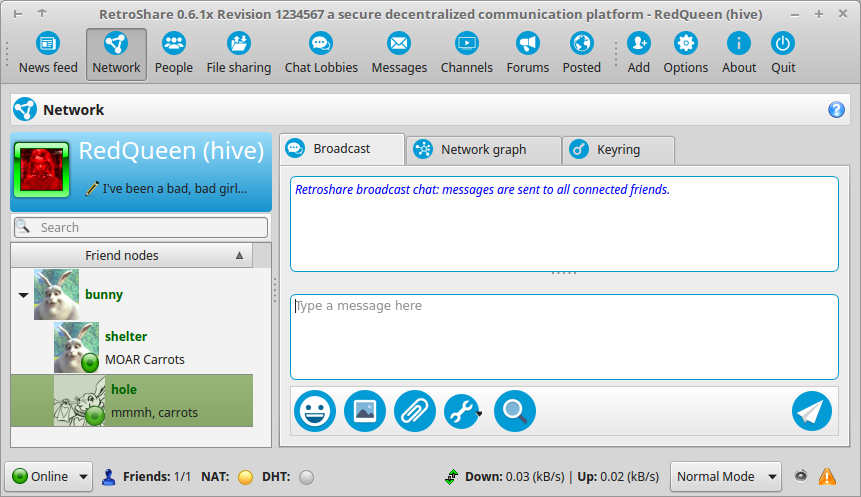861x497 pixels.
Task: Open the Messages page
Action: point(399,54)
